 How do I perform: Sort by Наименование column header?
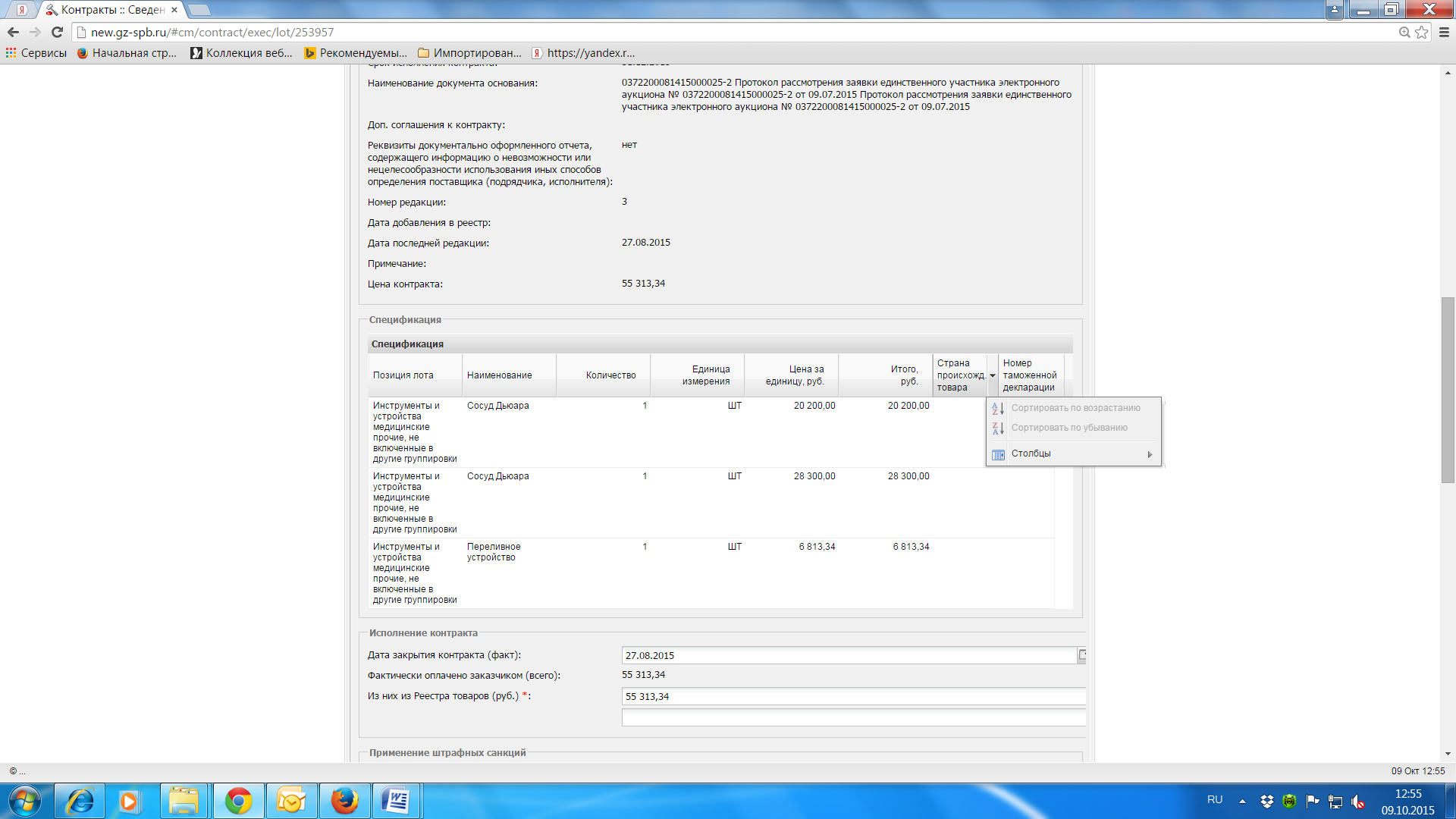(x=500, y=375)
